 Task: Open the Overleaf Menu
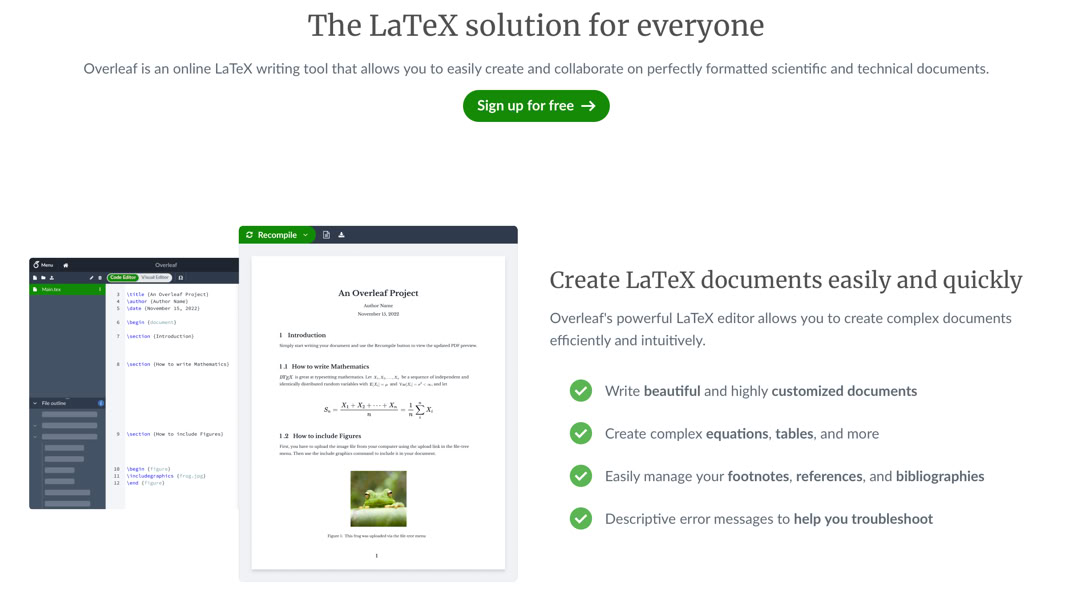43,265
